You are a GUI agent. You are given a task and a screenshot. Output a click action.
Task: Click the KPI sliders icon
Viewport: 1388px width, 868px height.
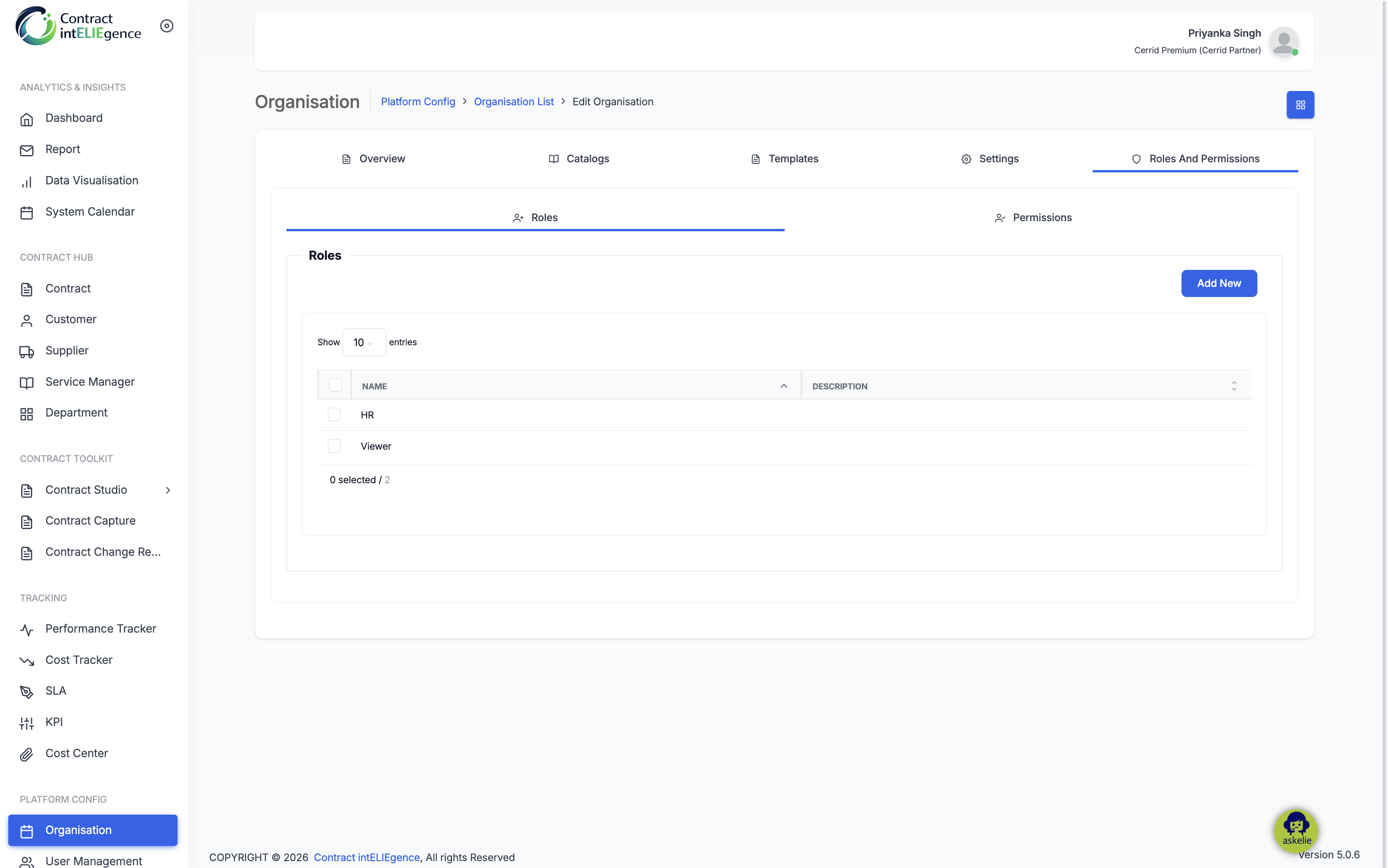pos(26,723)
